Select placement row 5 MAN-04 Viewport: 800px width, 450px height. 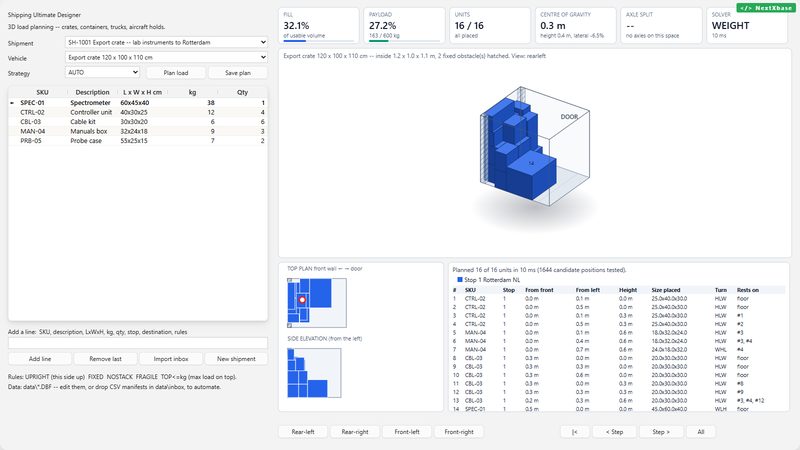(618, 332)
